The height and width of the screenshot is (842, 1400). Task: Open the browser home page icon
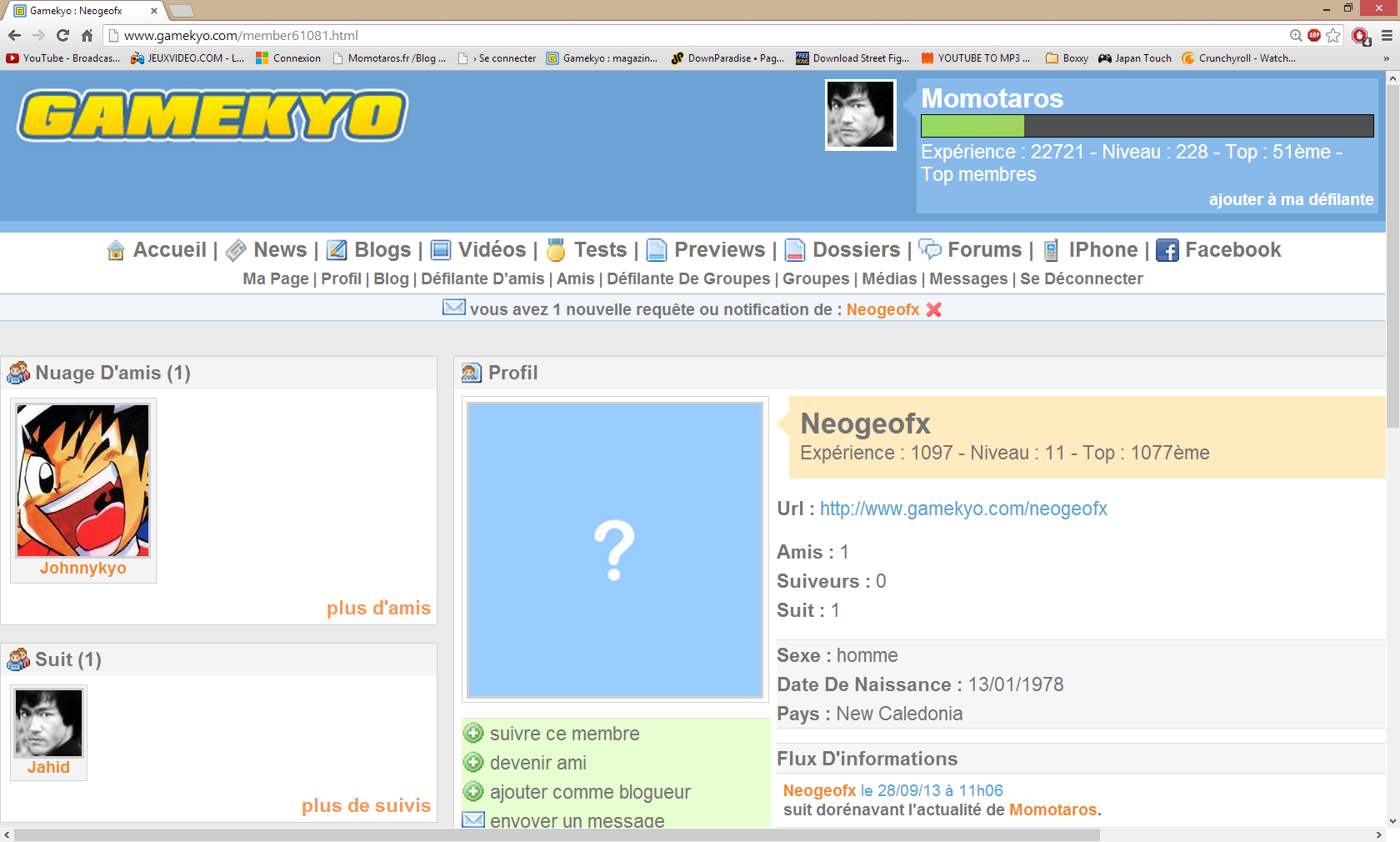click(87, 35)
